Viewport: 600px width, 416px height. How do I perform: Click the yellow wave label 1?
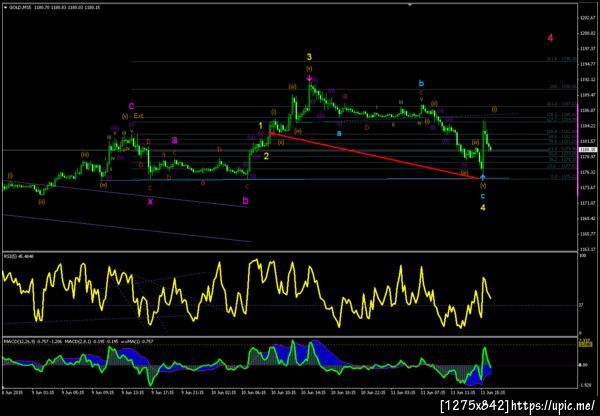[x=260, y=126]
